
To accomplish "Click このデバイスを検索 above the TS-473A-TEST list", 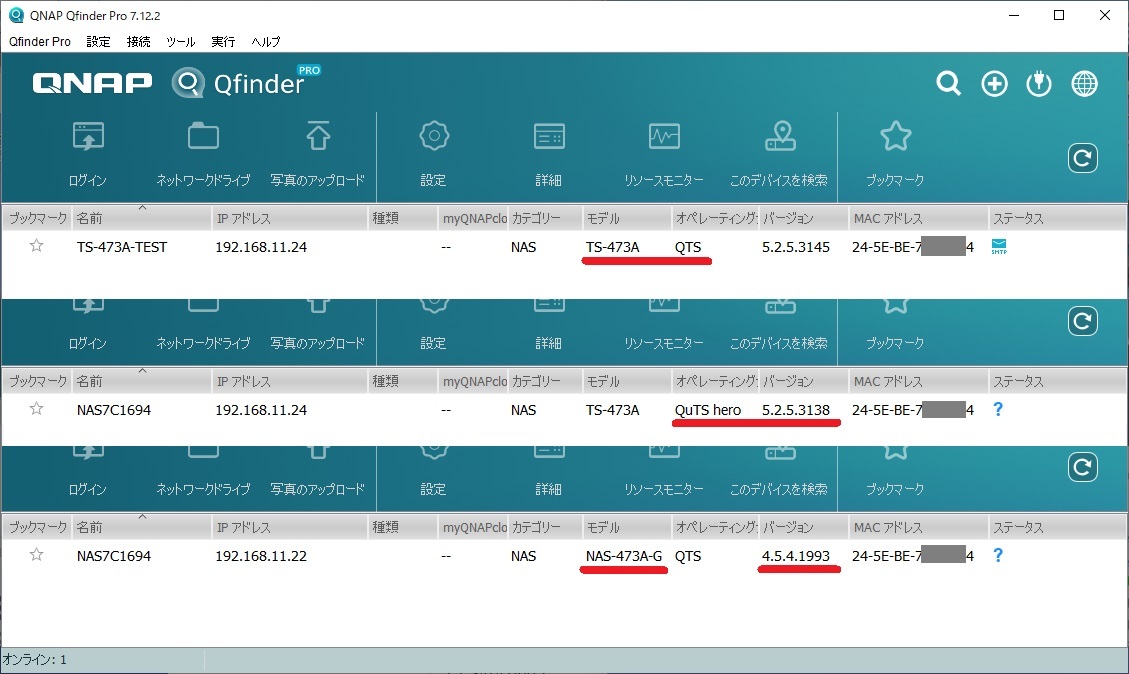I will click(x=780, y=135).
